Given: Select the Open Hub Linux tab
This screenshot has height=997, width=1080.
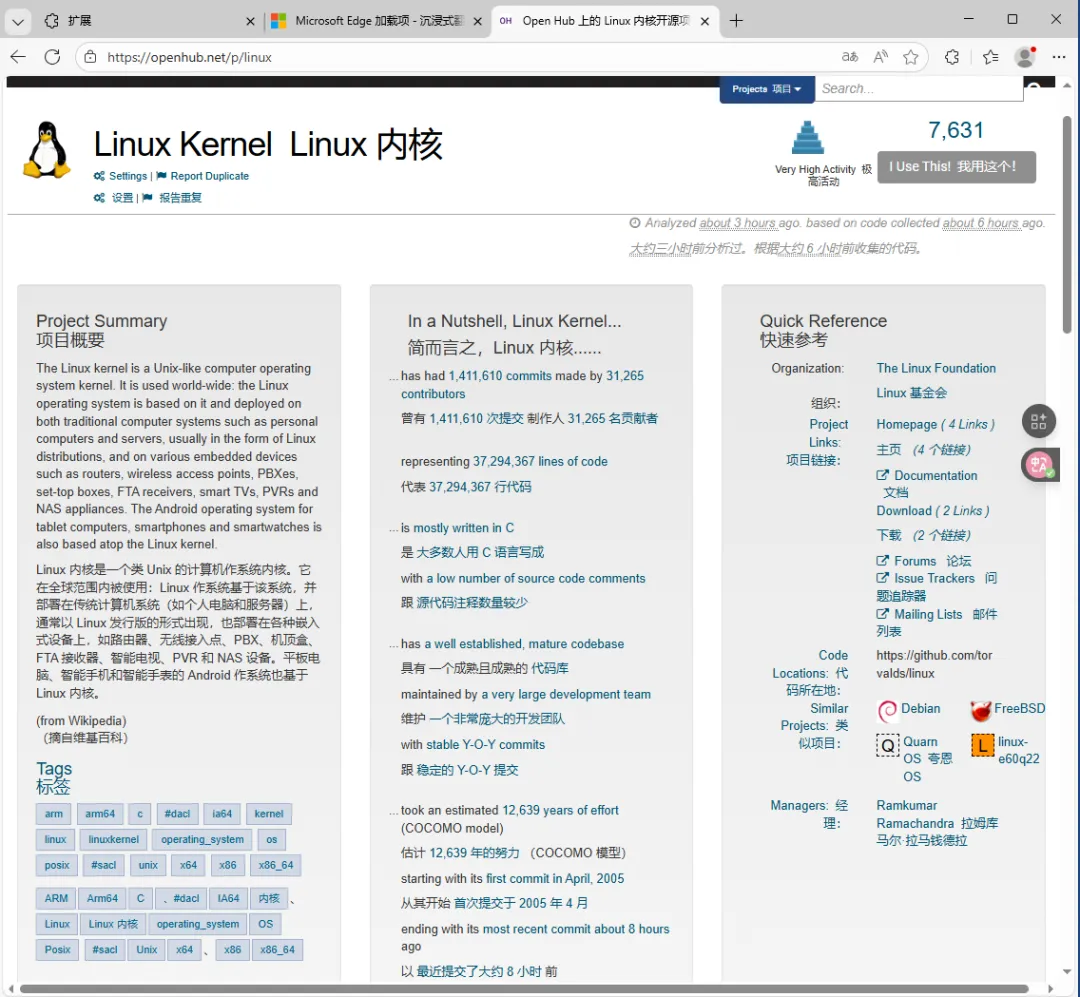Looking at the screenshot, I should coord(606,21).
